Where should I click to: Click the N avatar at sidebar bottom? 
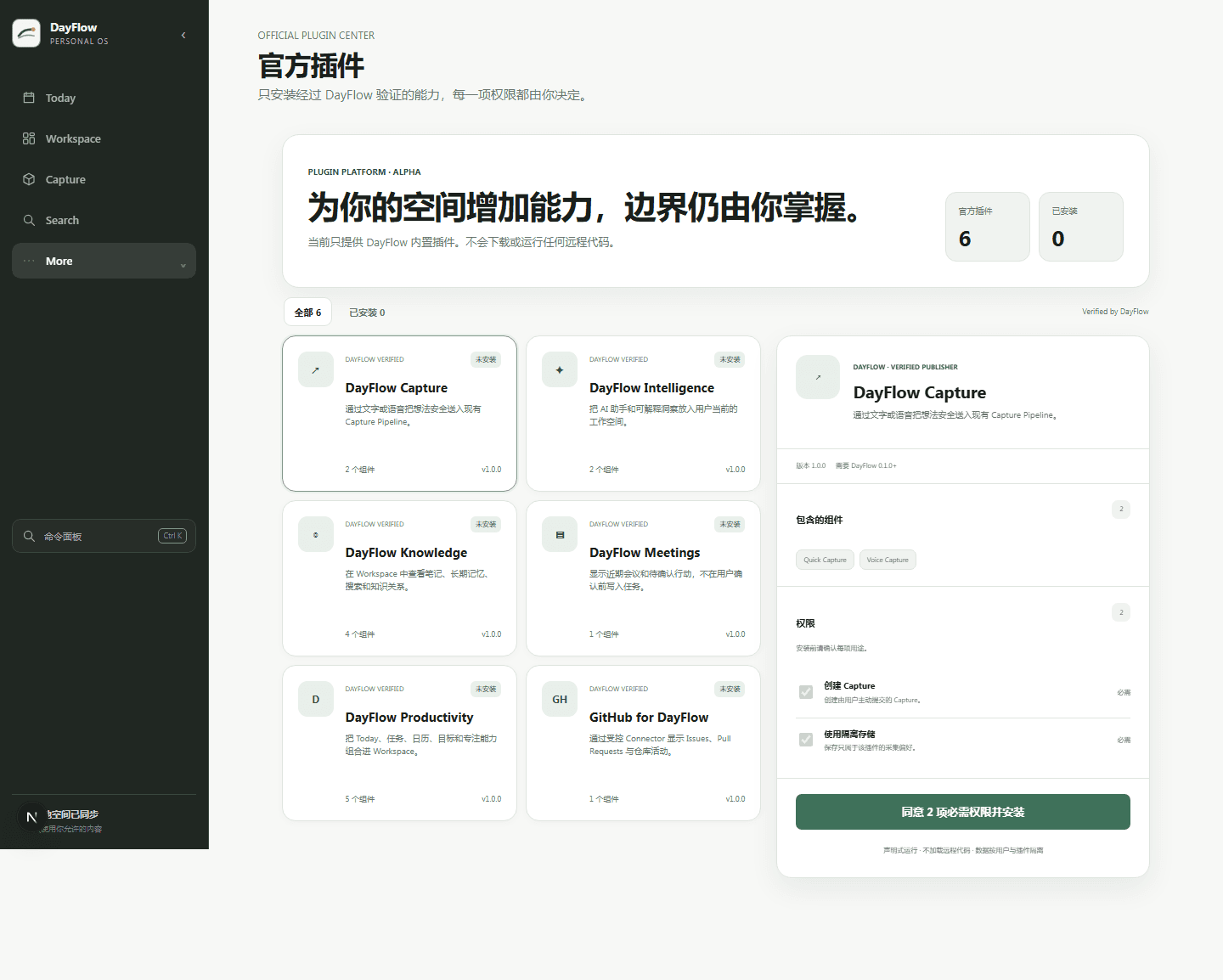click(31, 817)
